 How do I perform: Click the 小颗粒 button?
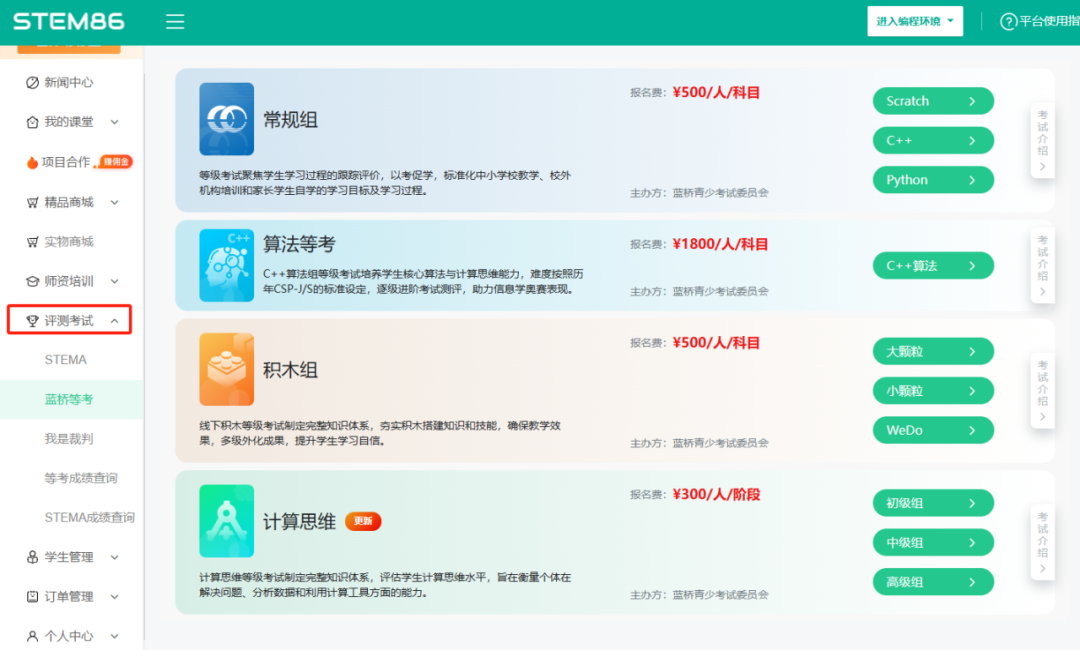(x=933, y=390)
